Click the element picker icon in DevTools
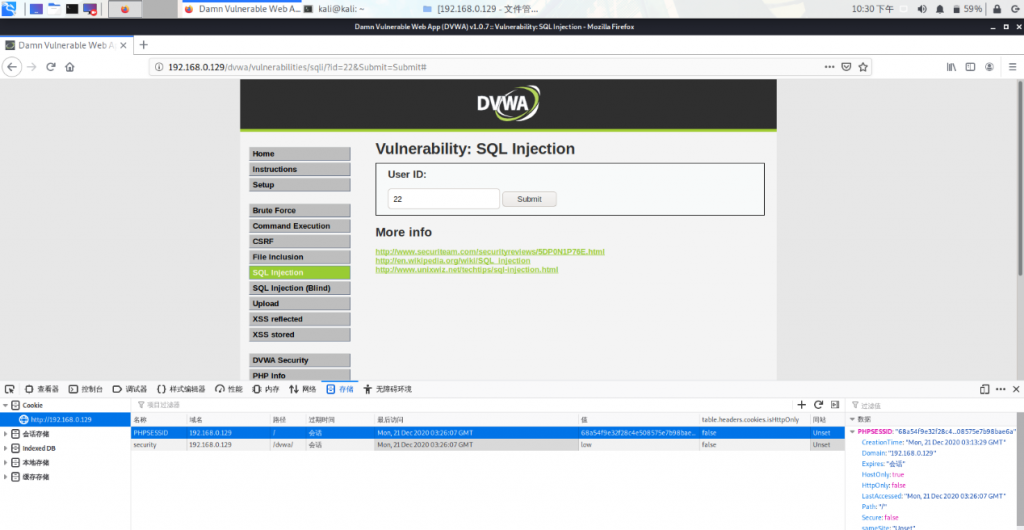 (x=10, y=389)
